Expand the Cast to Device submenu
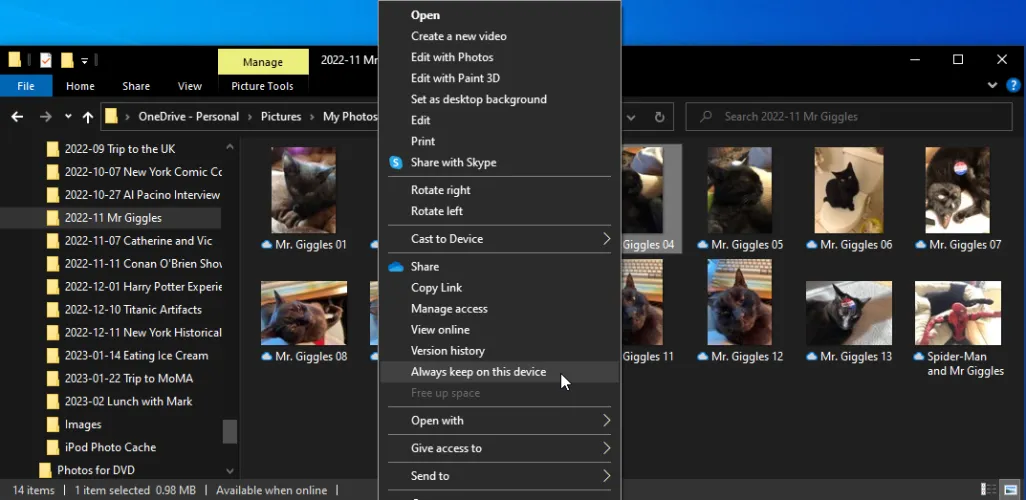 click(x=500, y=239)
